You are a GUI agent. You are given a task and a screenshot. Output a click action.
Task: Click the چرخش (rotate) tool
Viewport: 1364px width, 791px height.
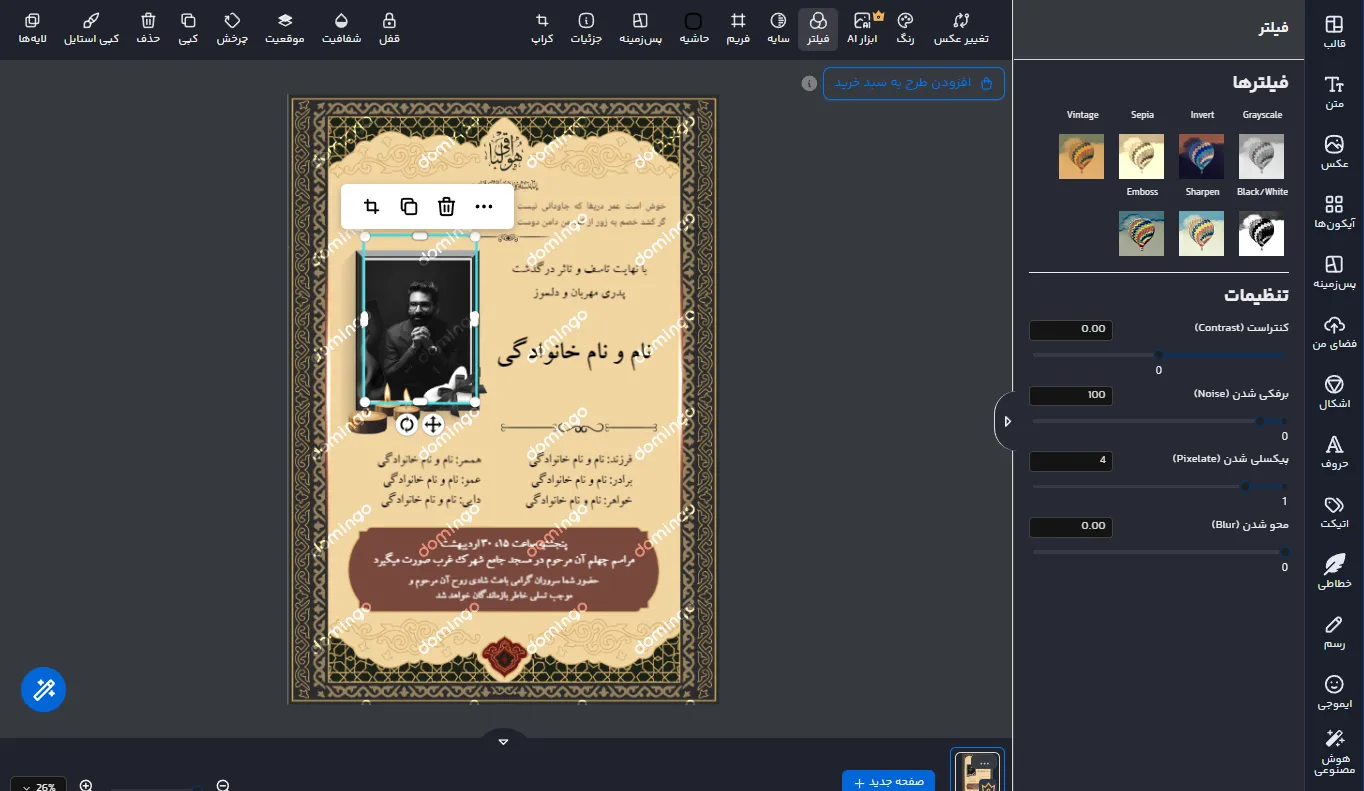pos(232,28)
